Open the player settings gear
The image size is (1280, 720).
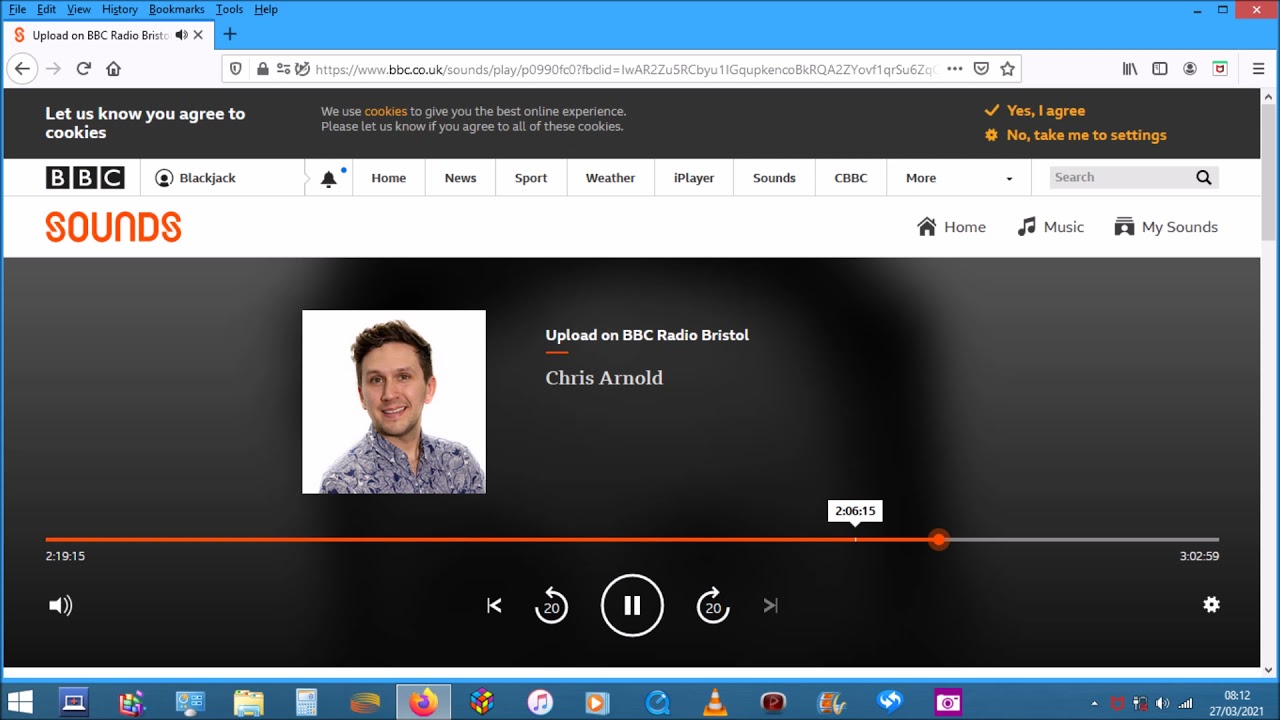tap(1211, 604)
